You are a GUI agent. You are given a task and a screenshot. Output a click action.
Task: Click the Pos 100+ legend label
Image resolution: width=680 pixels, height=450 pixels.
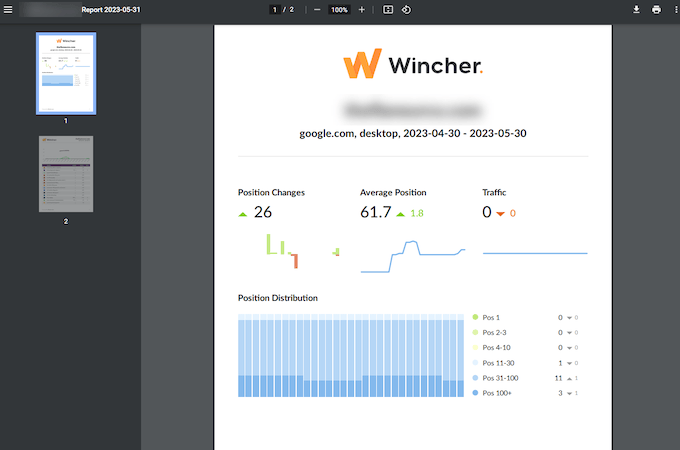pyautogui.click(x=497, y=393)
